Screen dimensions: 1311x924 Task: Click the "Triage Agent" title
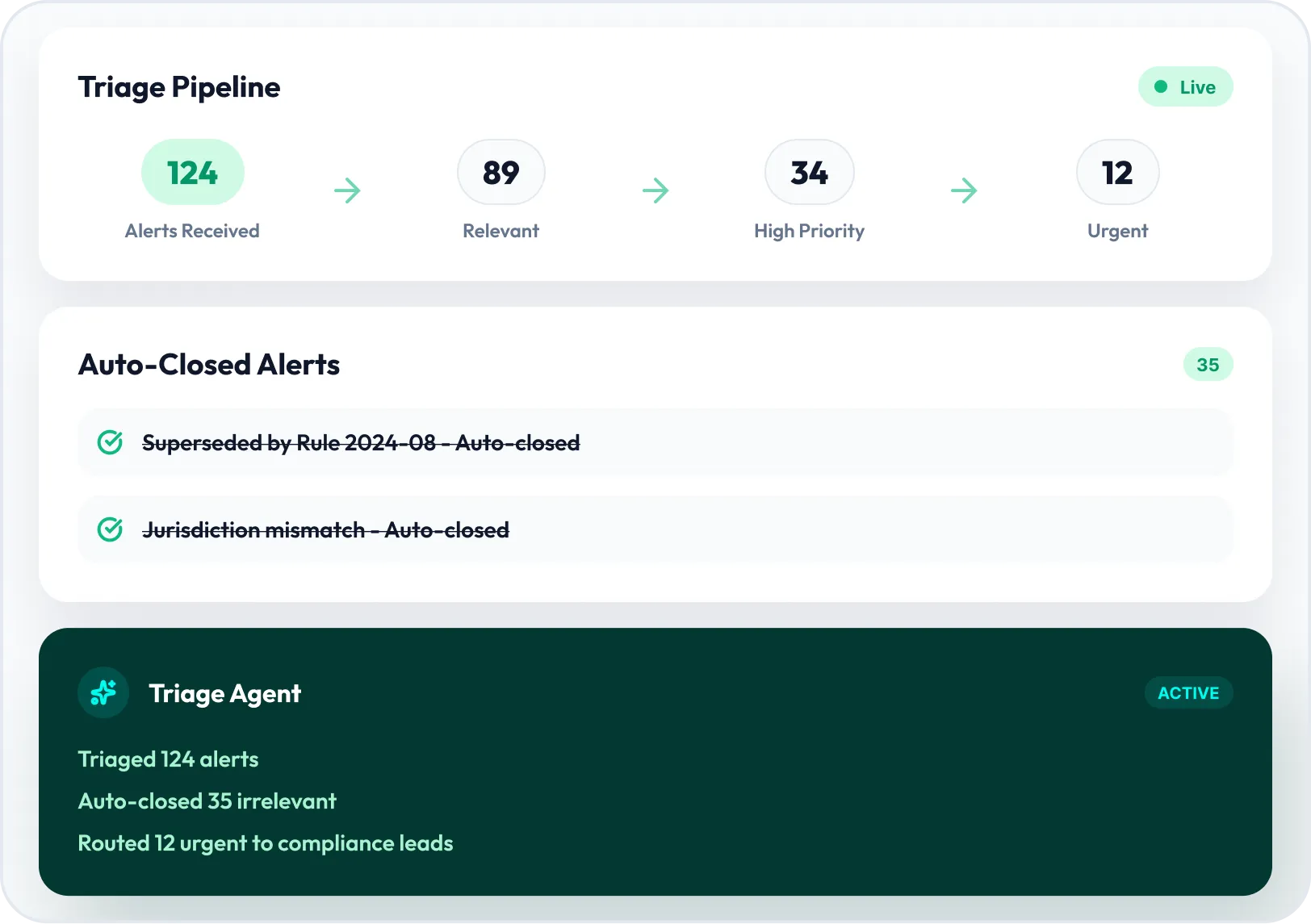(x=225, y=694)
